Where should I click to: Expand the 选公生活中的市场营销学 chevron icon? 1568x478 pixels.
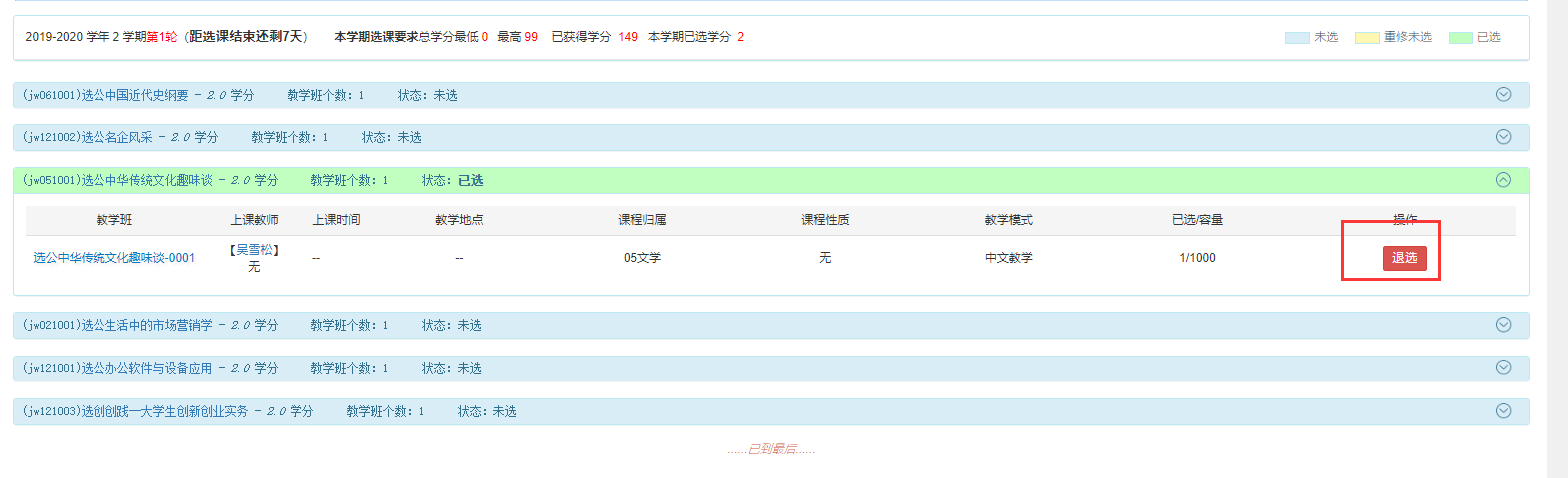1503,325
